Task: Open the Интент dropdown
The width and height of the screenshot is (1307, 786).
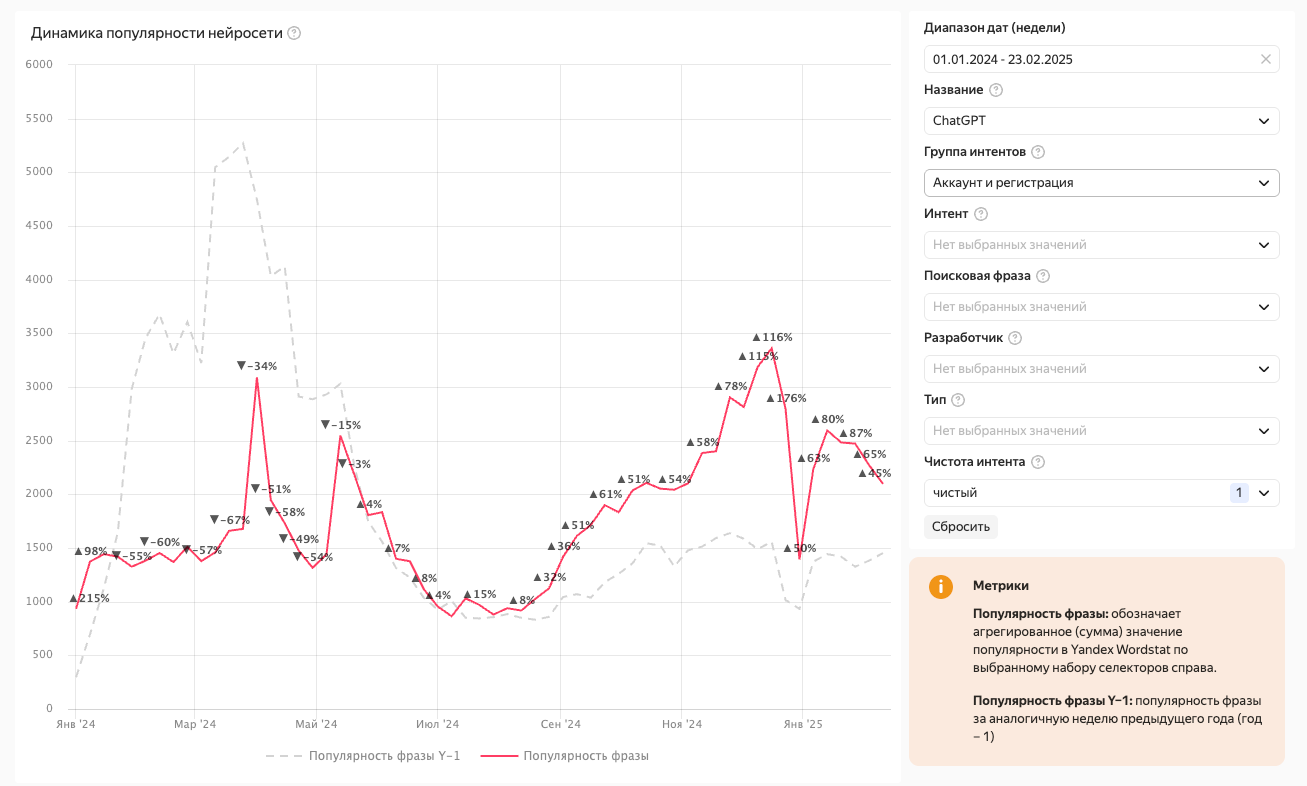Action: (1101, 245)
